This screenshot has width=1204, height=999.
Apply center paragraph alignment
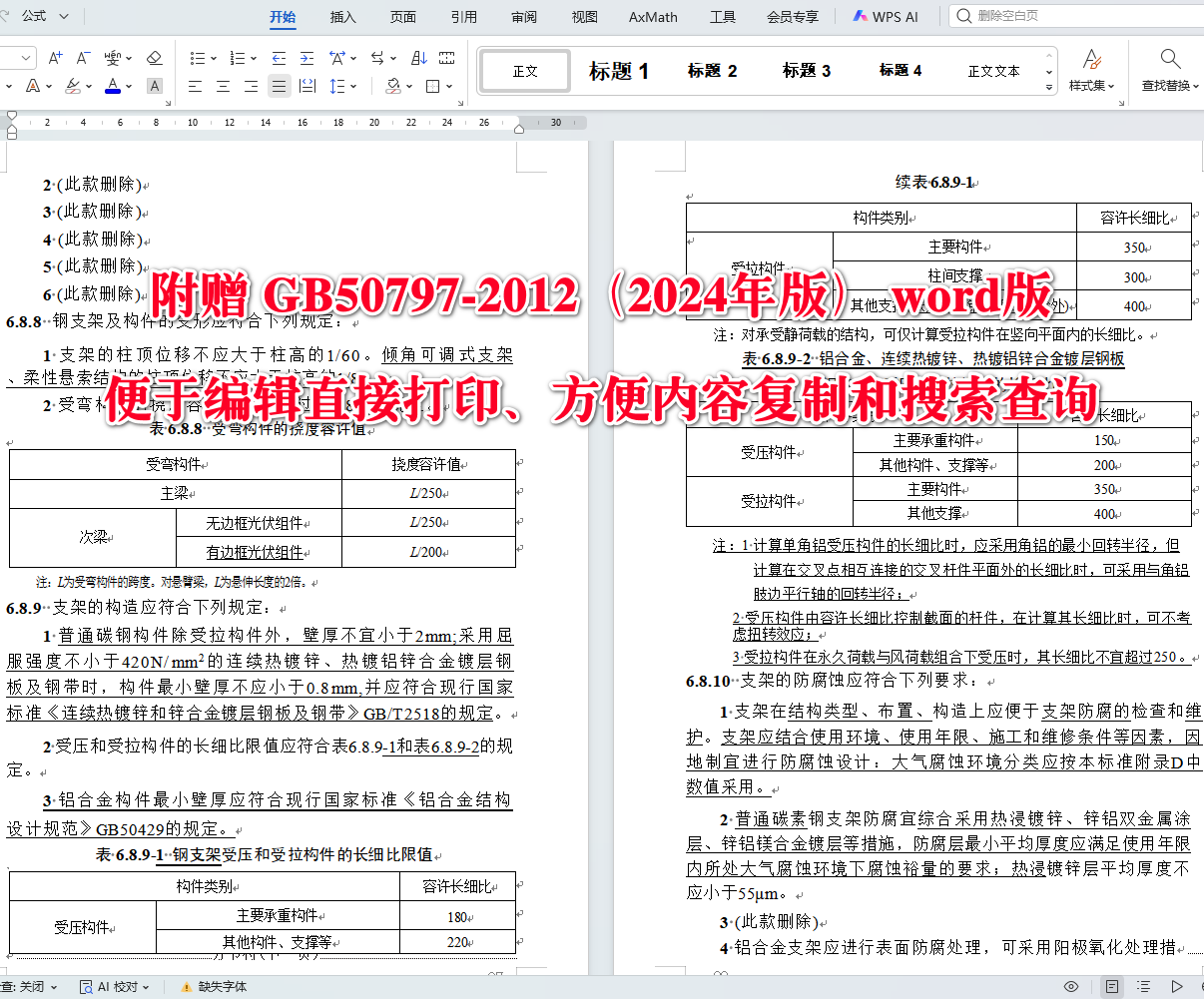223,87
